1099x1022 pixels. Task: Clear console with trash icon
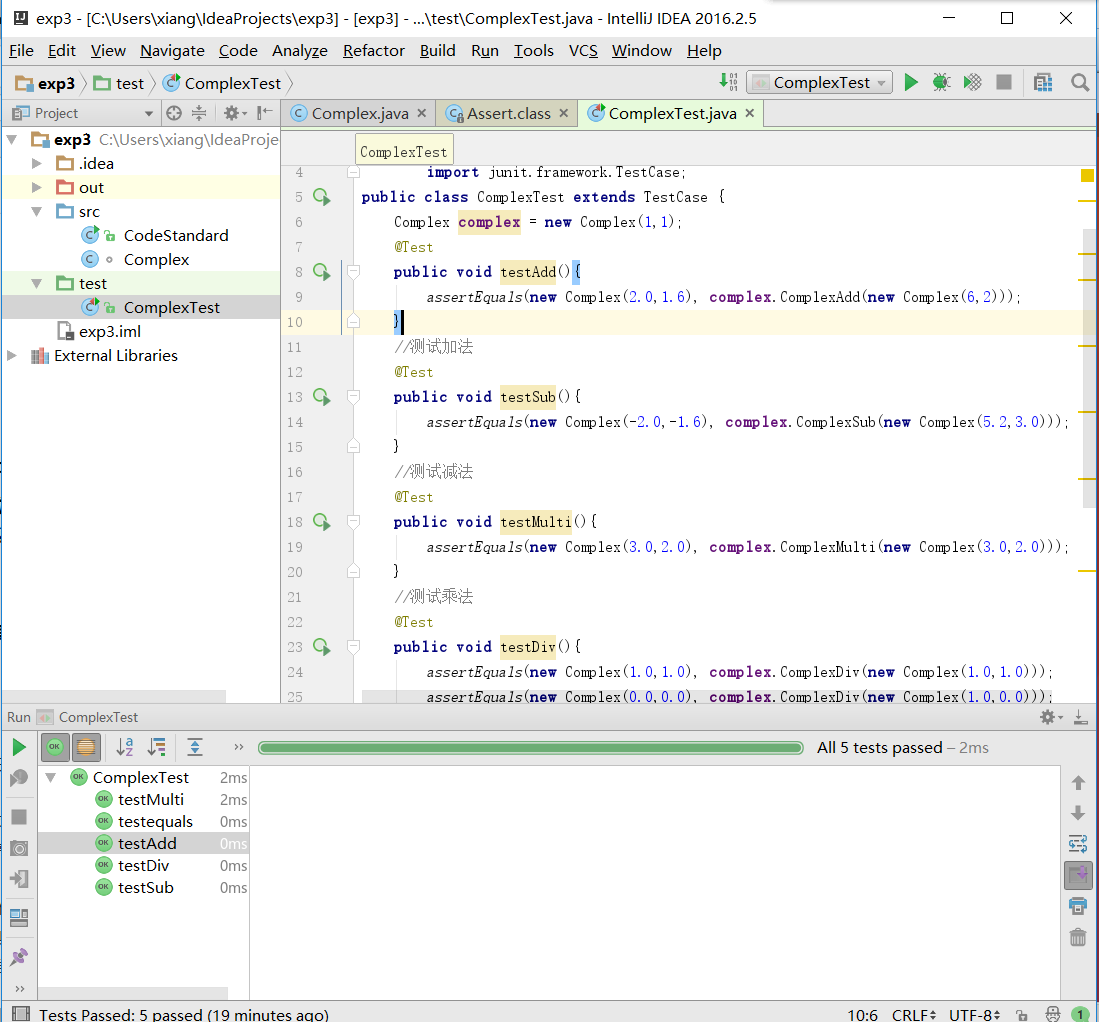1078,936
